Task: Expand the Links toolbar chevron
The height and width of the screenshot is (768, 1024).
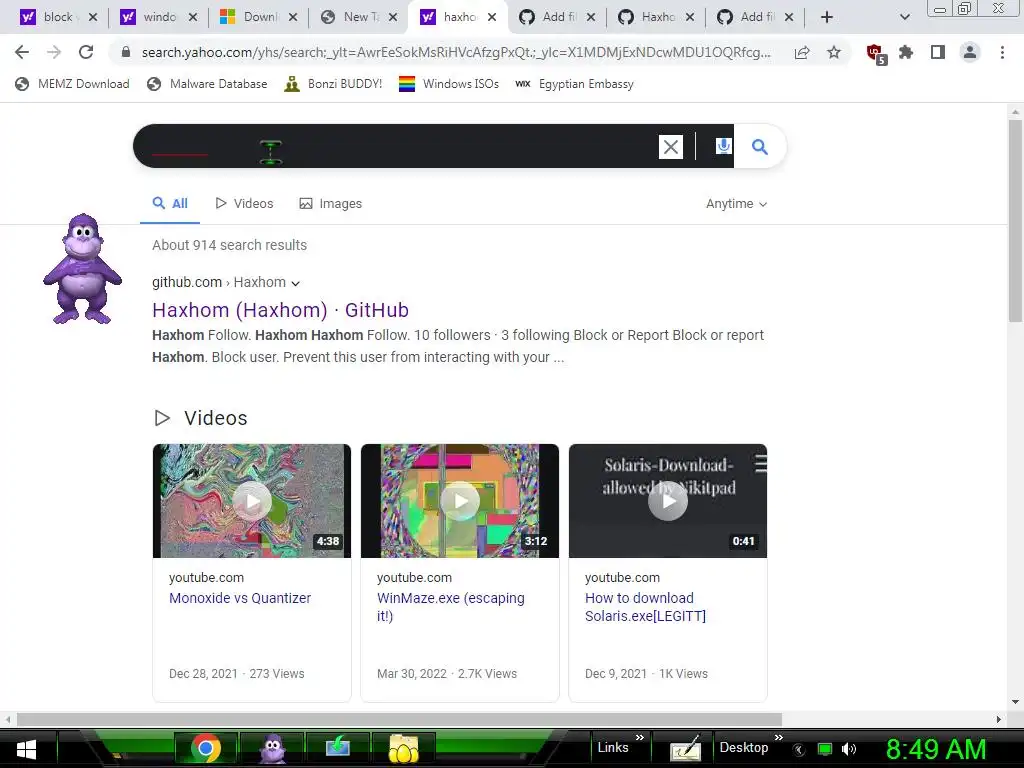Action: [x=640, y=738]
